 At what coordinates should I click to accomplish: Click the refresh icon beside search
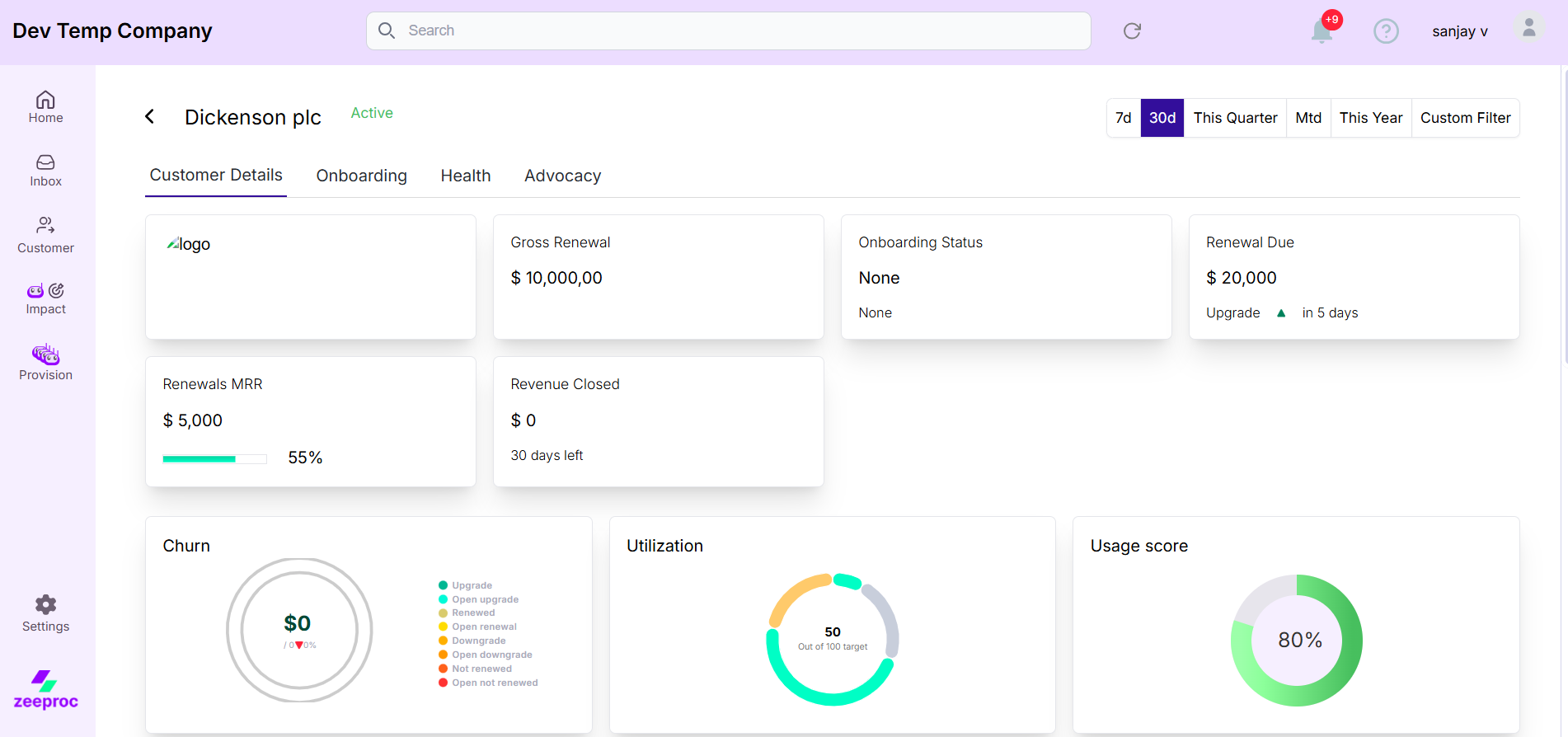click(x=1132, y=31)
